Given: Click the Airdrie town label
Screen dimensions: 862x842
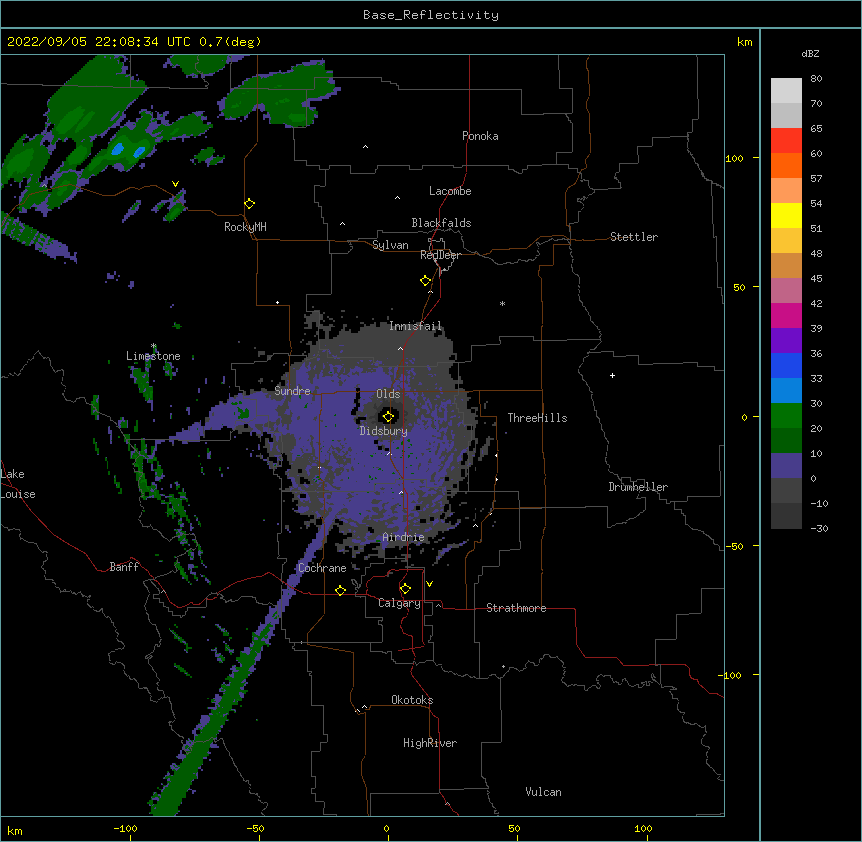Looking at the screenshot, I should click(x=404, y=537).
